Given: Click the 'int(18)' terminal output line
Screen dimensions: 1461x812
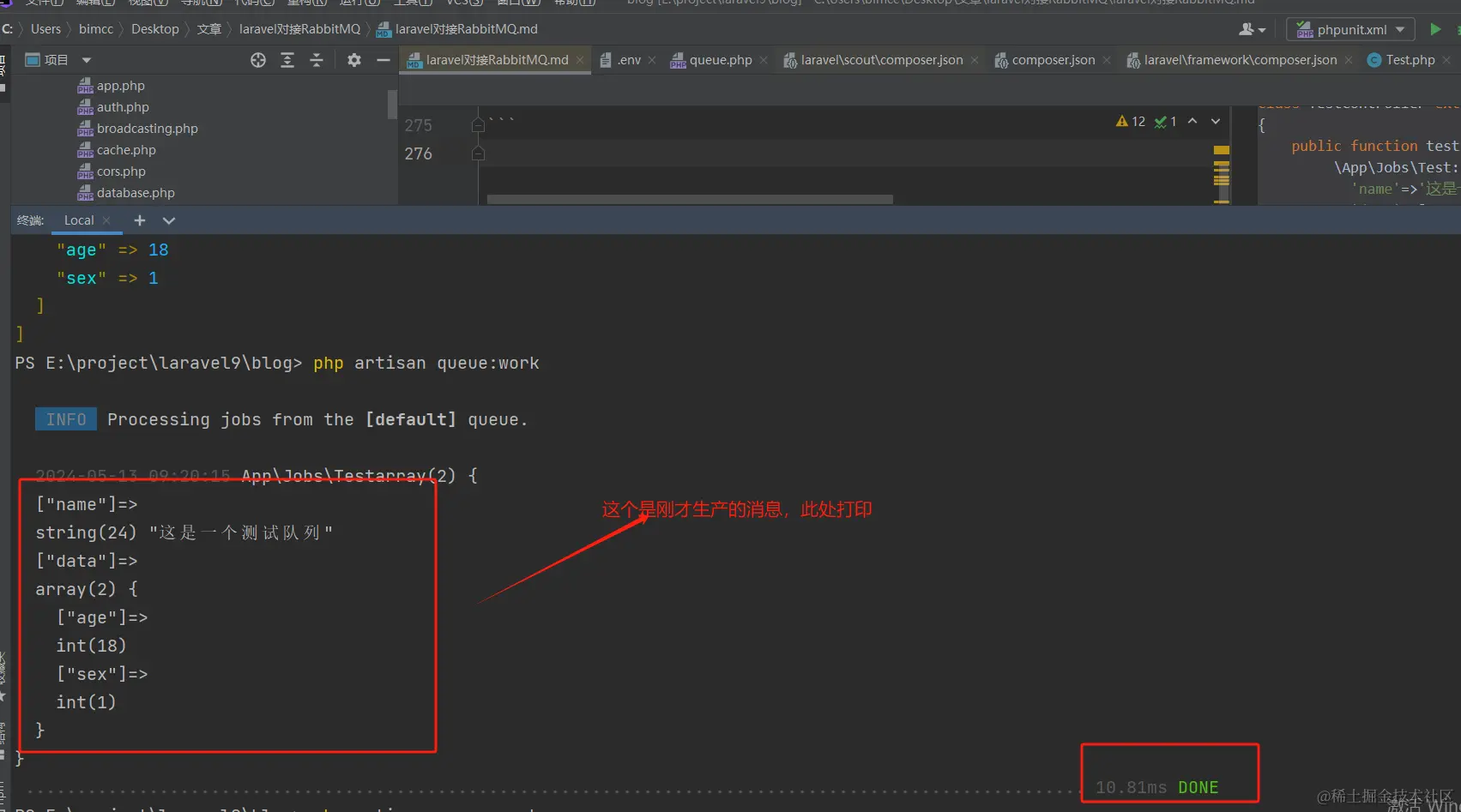Looking at the screenshot, I should (x=91, y=646).
